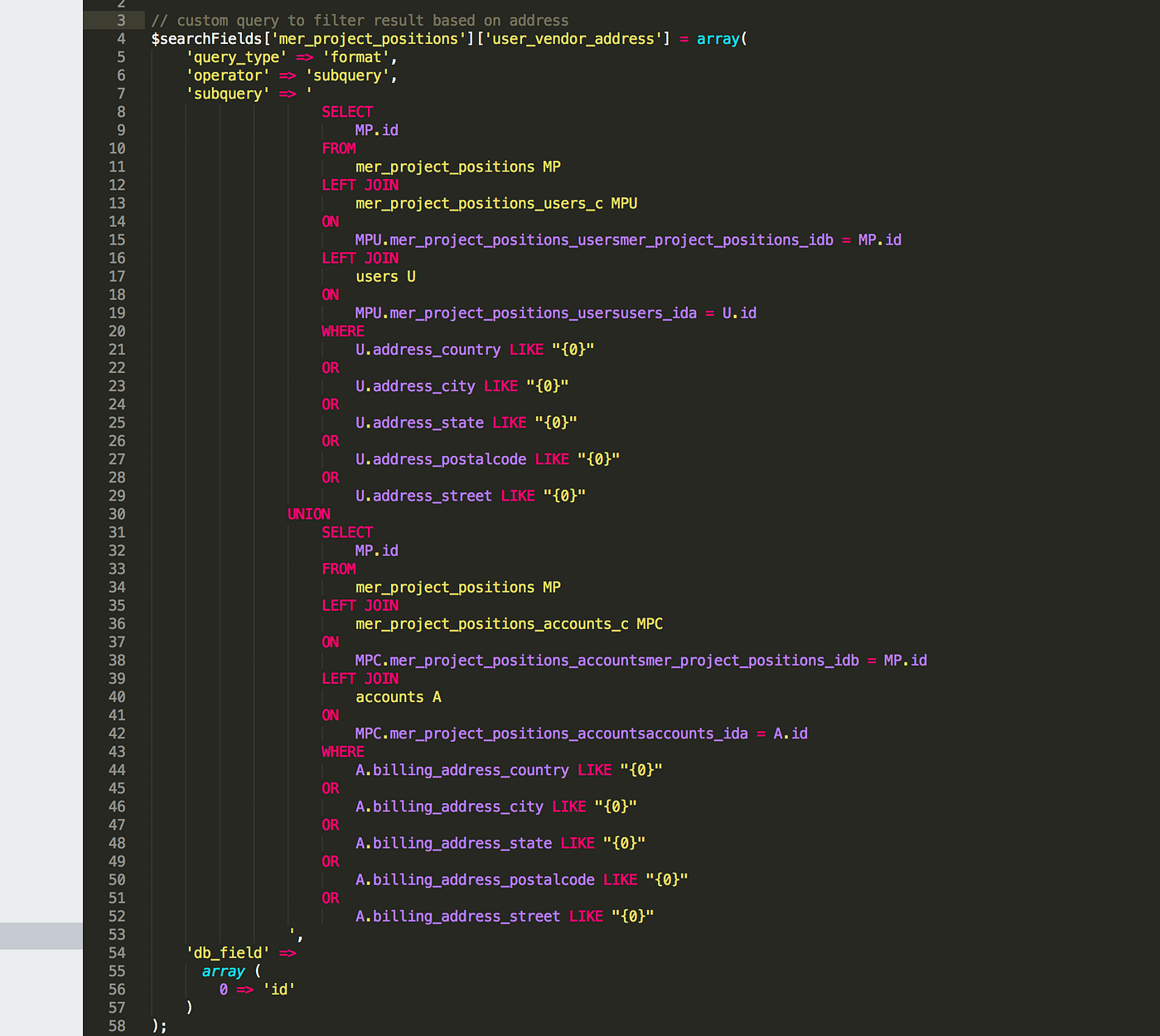Click the users U table reference
The image size is (1160, 1036).
(384, 276)
